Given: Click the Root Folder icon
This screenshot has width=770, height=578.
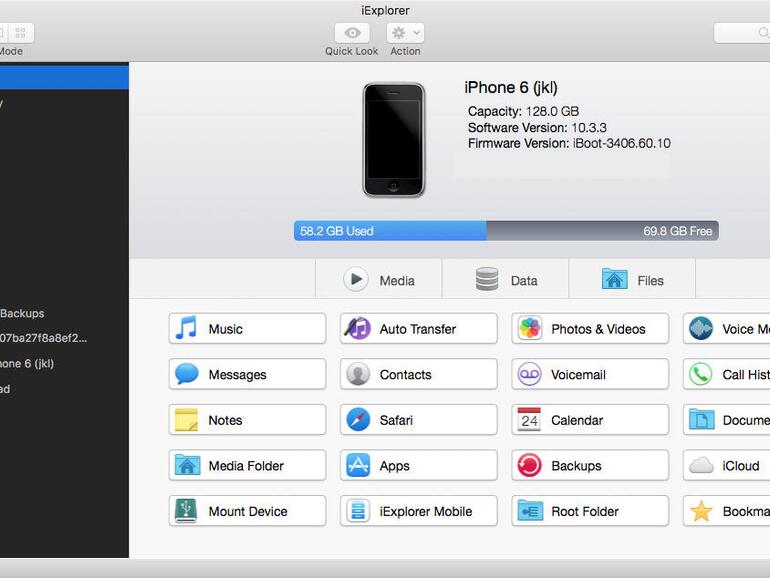Looking at the screenshot, I should (530, 511).
